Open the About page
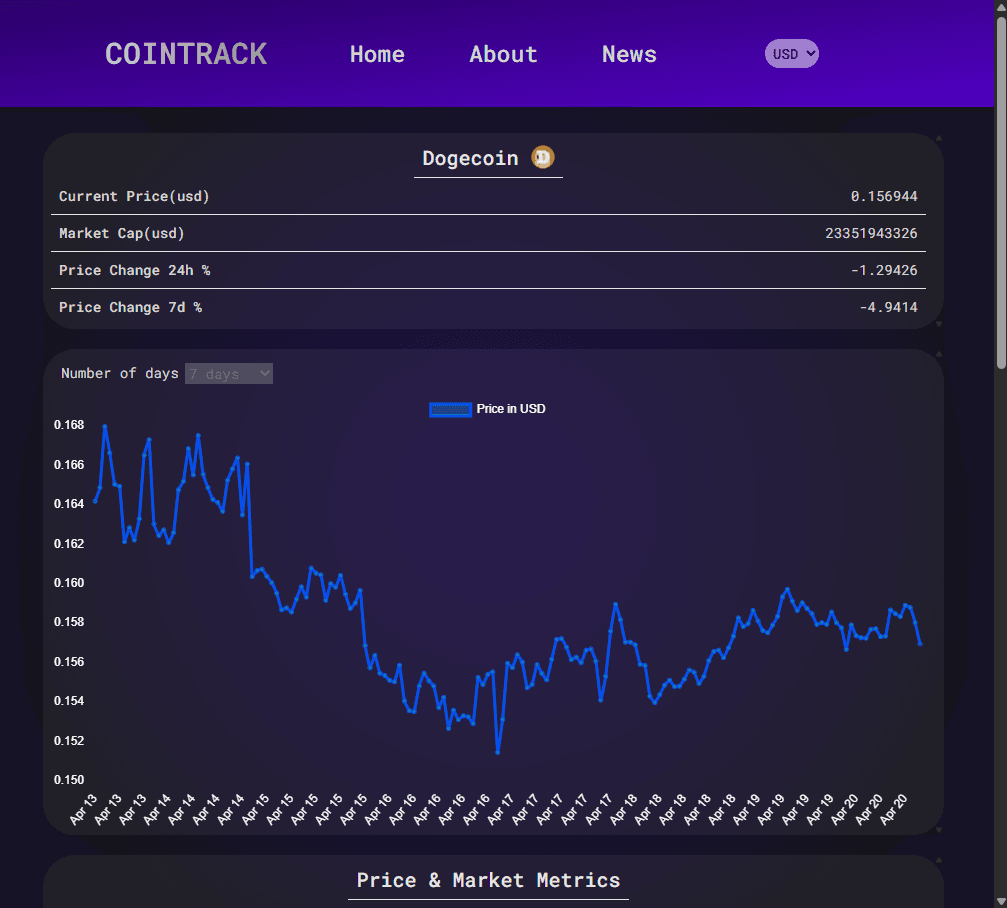The width and height of the screenshot is (1007, 908). click(x=504, y=55)
